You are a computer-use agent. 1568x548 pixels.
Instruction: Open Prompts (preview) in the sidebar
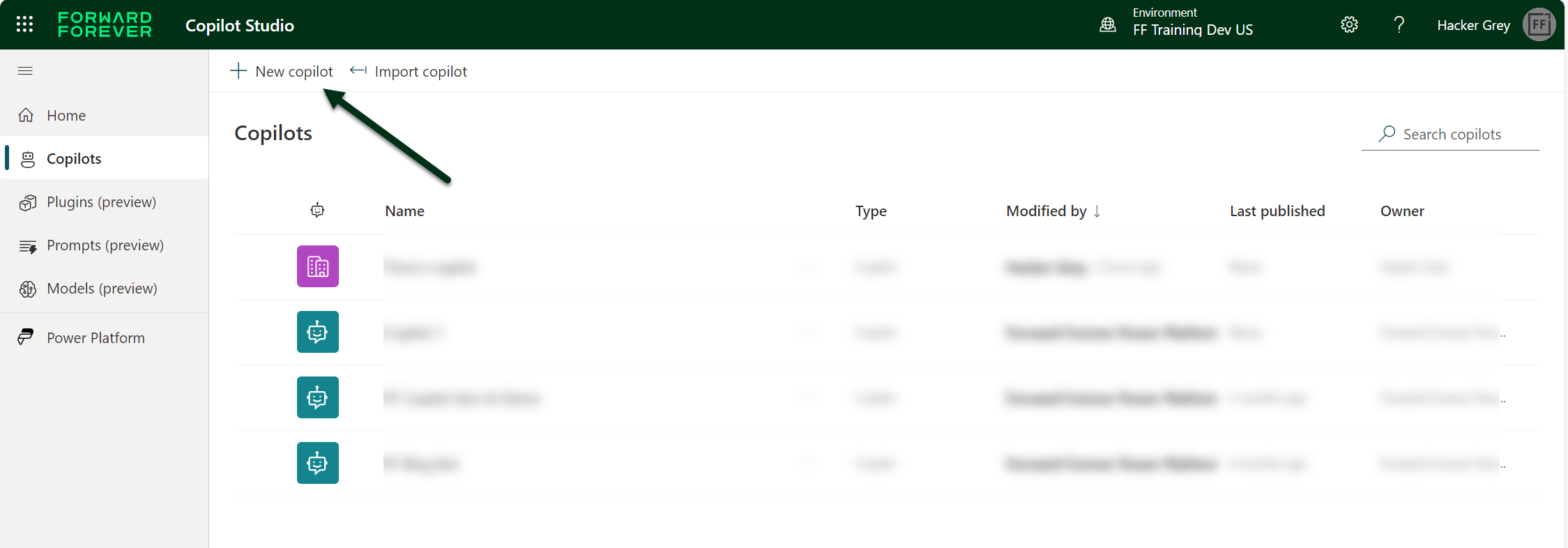click(x=105, y=245)
